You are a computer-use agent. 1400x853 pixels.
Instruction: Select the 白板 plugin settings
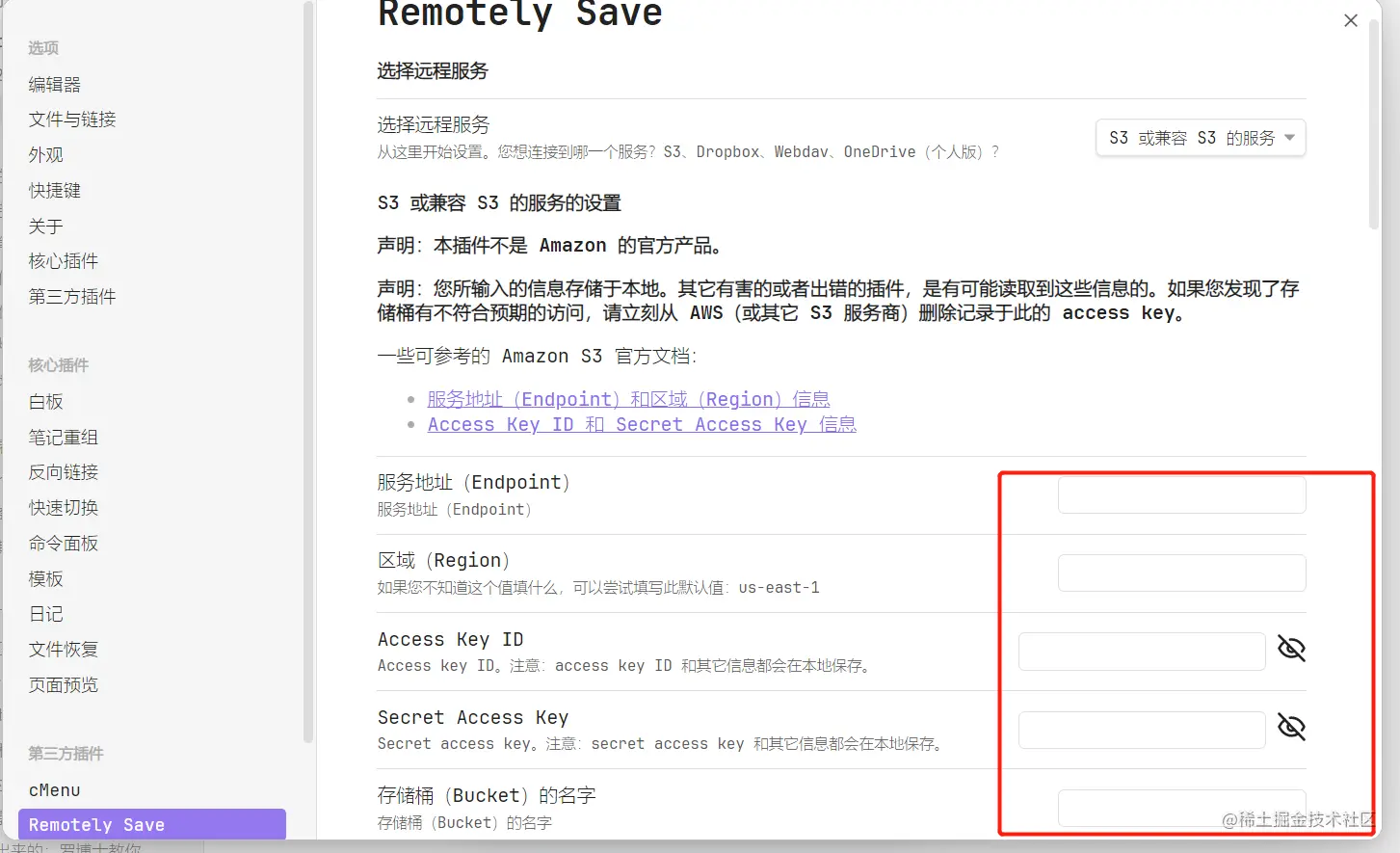[x=45, y=401]
